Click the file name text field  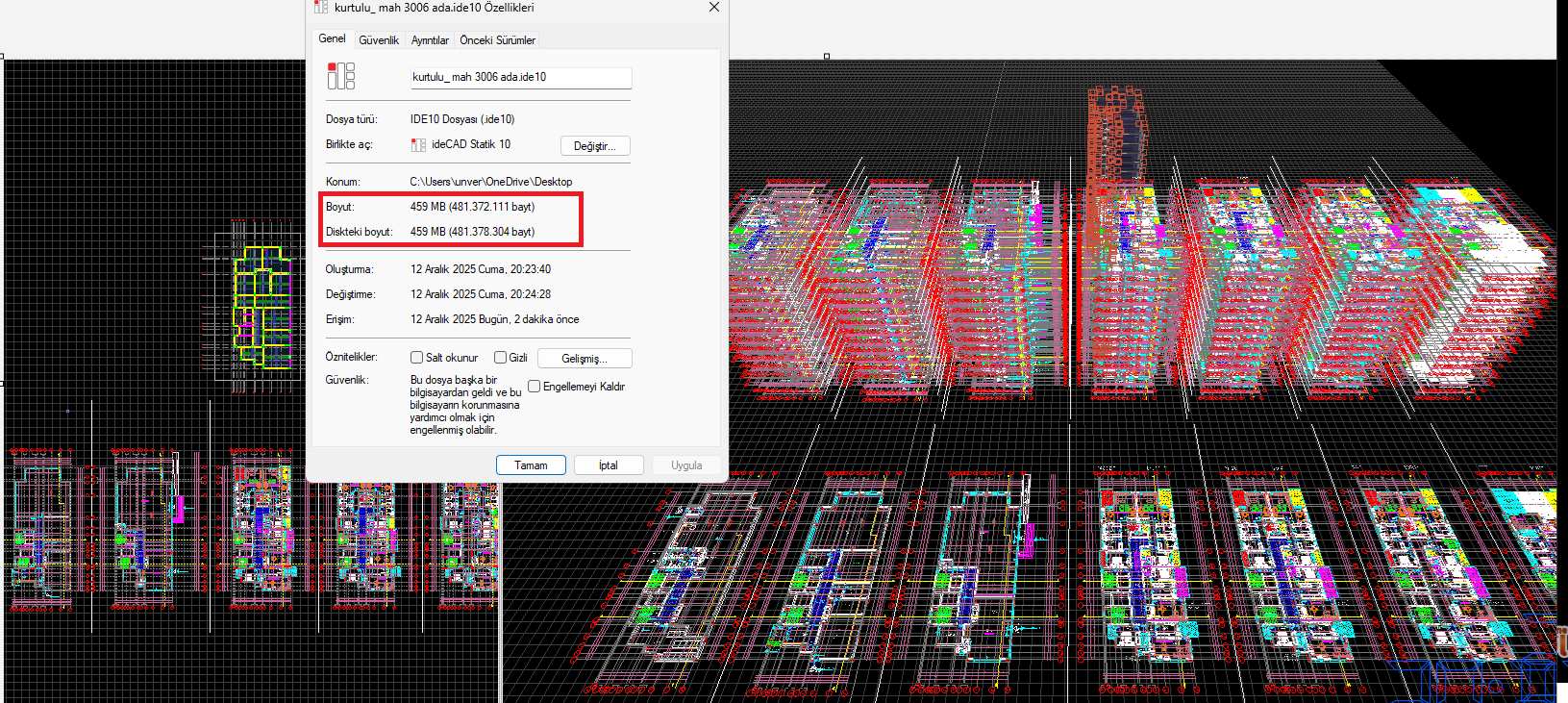[520, 77]
